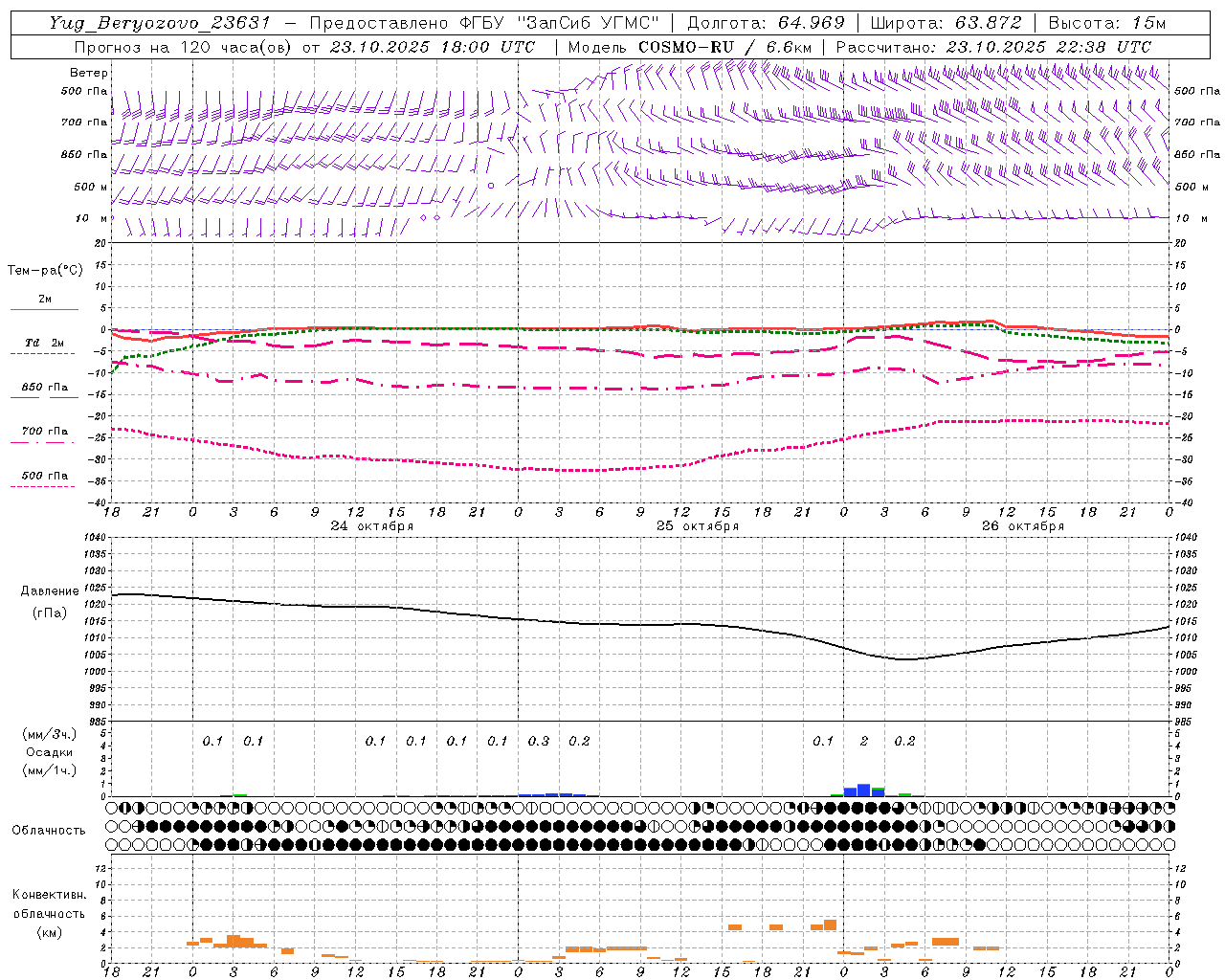Click the (мм/3ч.) precipitation unit label

pyautogui.click(x=50, y=734)
